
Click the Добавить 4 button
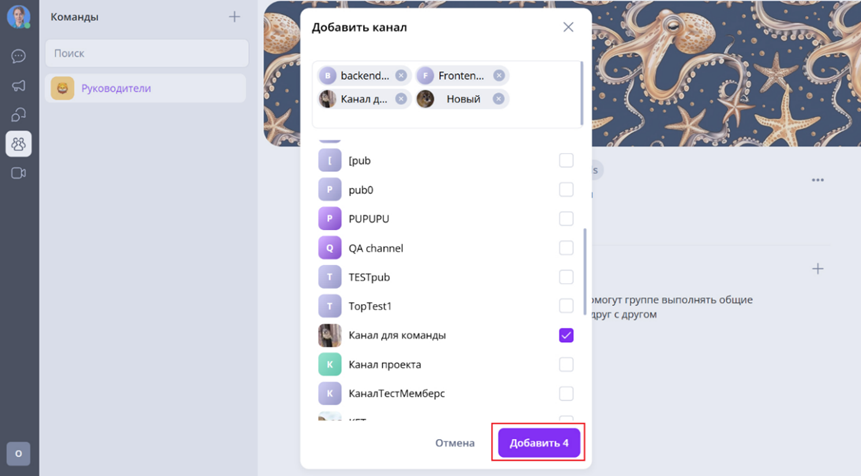tap(539, 443)
